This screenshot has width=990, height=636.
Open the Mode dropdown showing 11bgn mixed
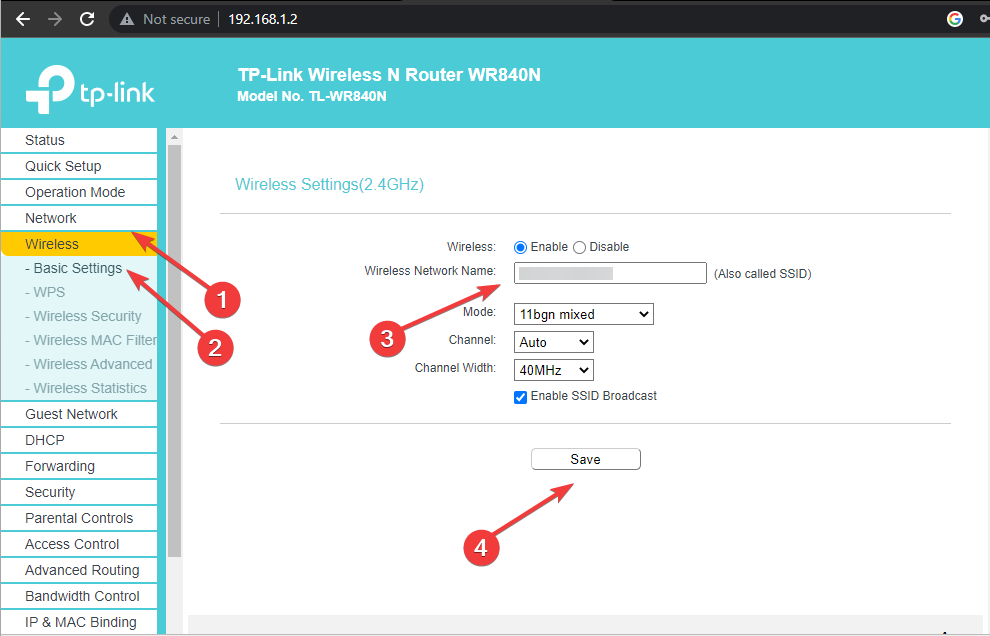pos(583,314)
